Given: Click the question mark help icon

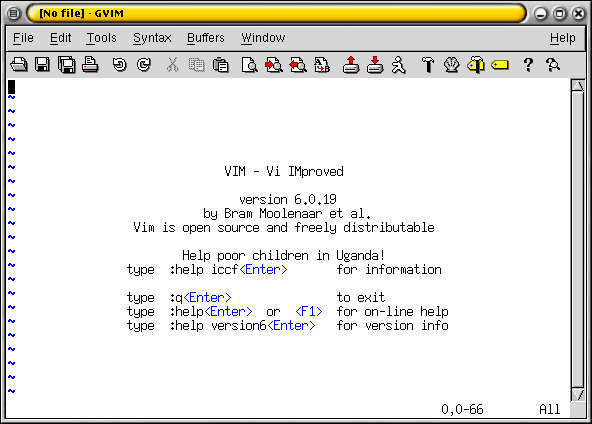Looking at the screenshot, I should coord(528,65).
